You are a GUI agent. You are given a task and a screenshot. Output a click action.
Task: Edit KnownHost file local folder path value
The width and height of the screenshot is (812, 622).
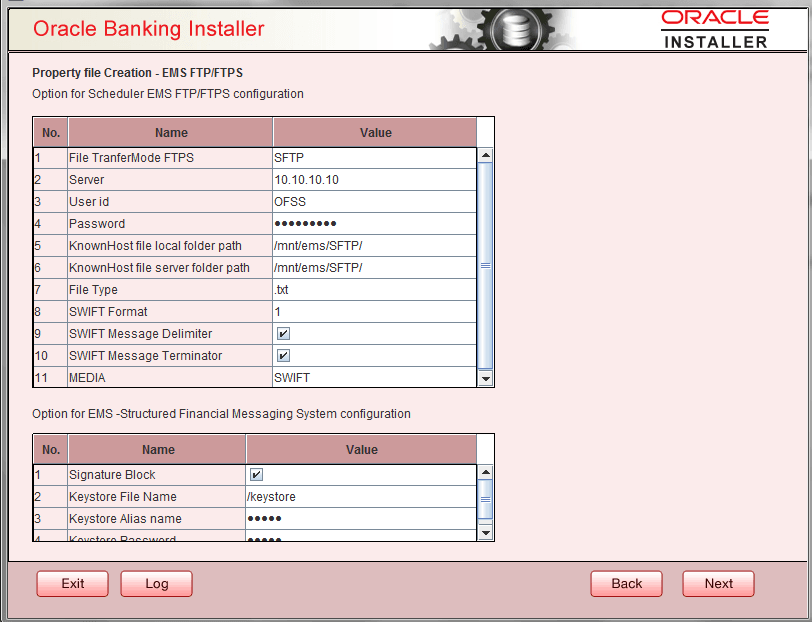(x=374, y=245)
